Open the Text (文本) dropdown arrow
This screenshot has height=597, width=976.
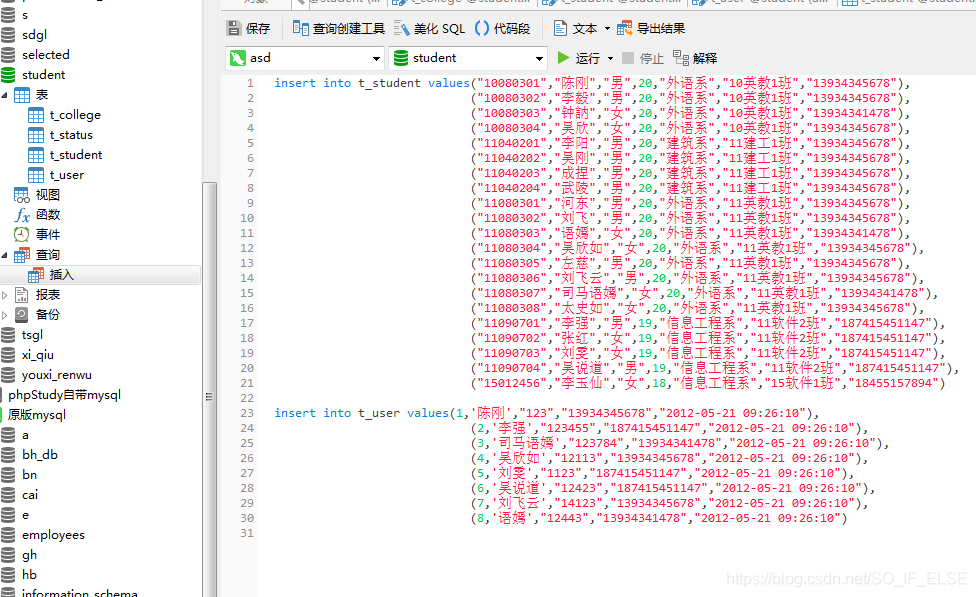click(x=607, y=29)
